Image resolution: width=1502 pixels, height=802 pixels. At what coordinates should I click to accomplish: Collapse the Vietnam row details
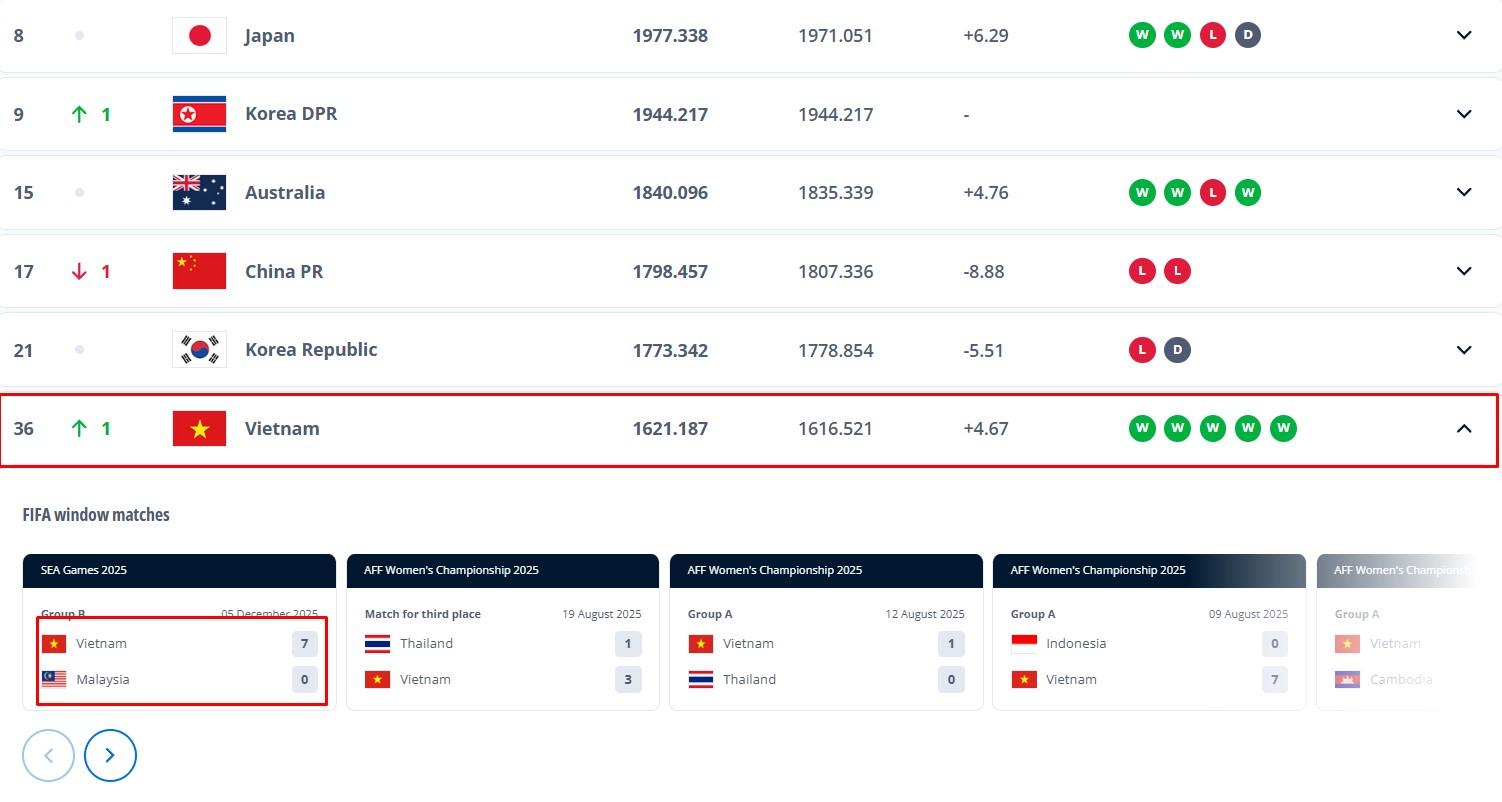point(1464,428)
